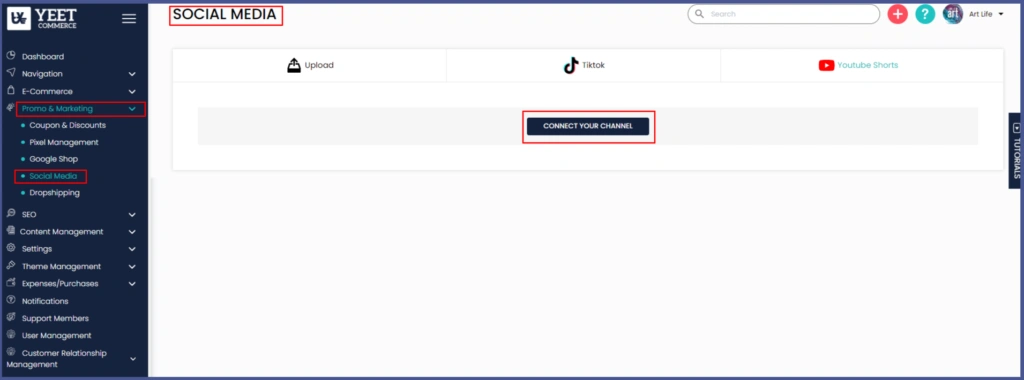Click the red plus add button

coord(897,14)
